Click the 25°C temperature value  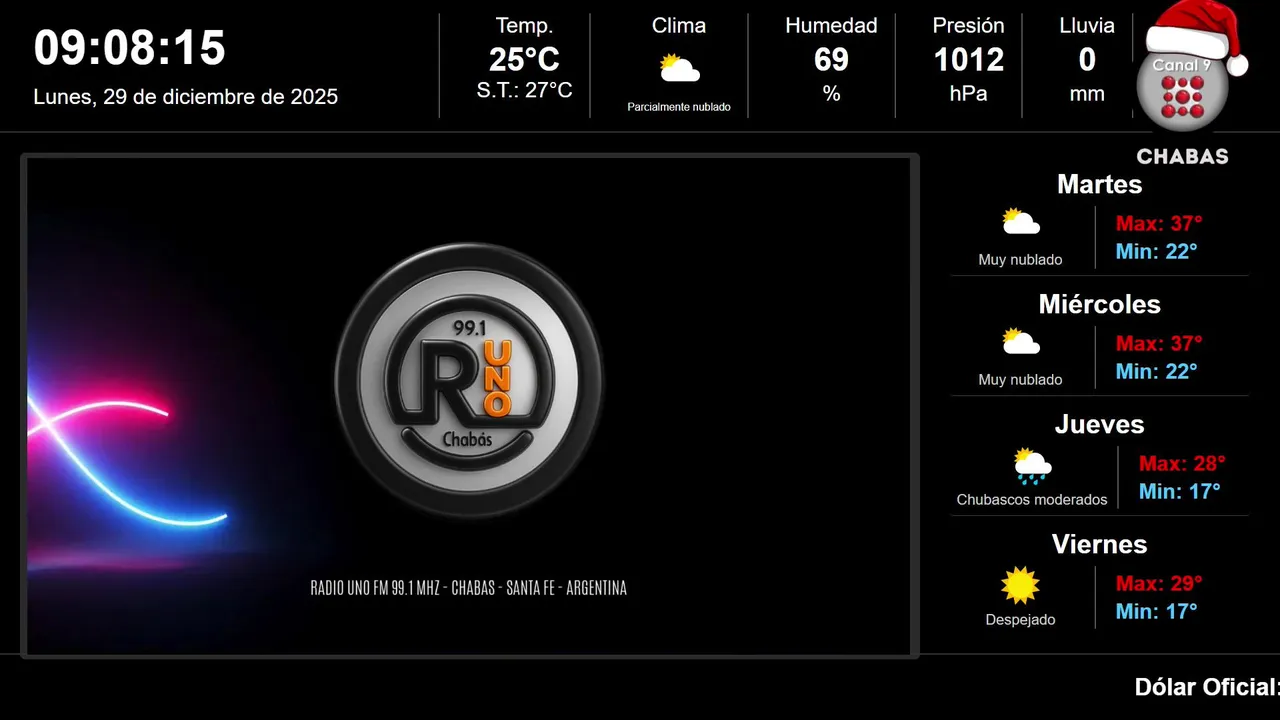[524, 60]
